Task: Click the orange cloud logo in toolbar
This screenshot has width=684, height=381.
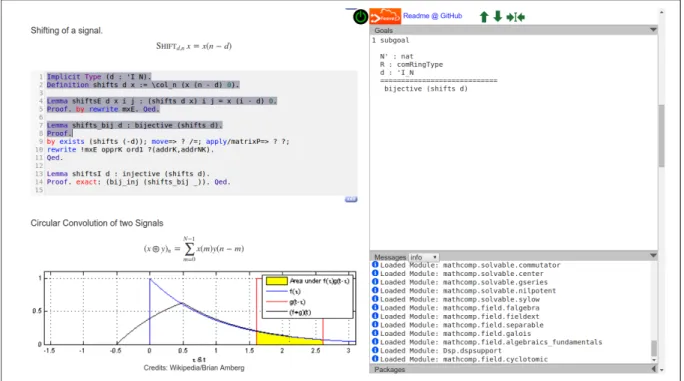Action: pos(385,16)
